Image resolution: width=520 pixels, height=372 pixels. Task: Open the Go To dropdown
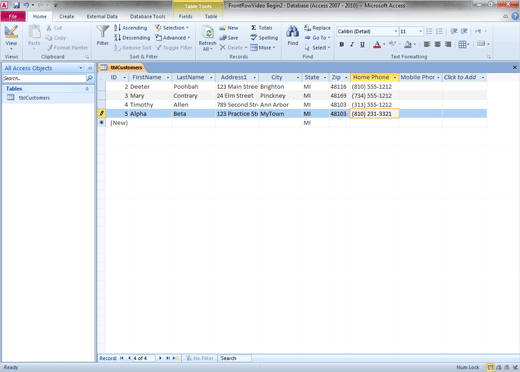pyautogui.click(x=317, y=38)
